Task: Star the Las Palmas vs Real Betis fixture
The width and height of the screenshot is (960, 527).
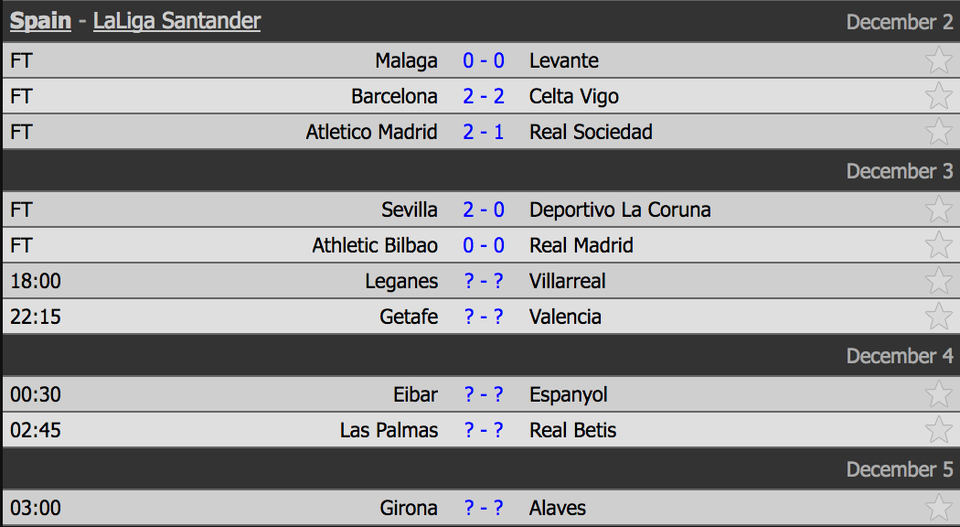Action: tap(938, 429)
